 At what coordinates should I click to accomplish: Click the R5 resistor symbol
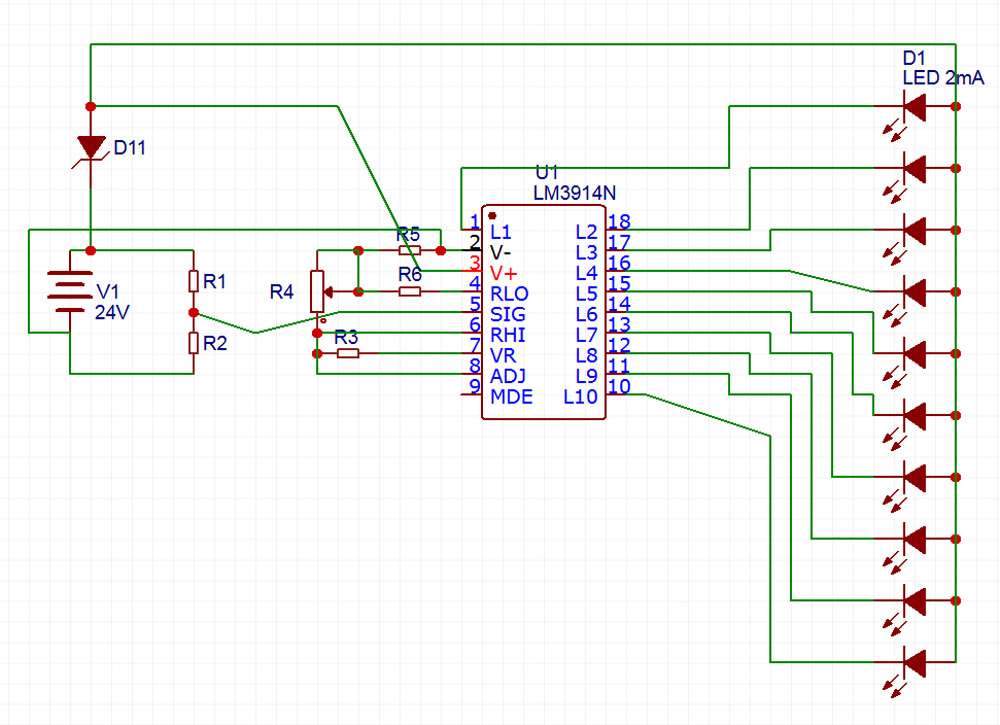[409, 251]
